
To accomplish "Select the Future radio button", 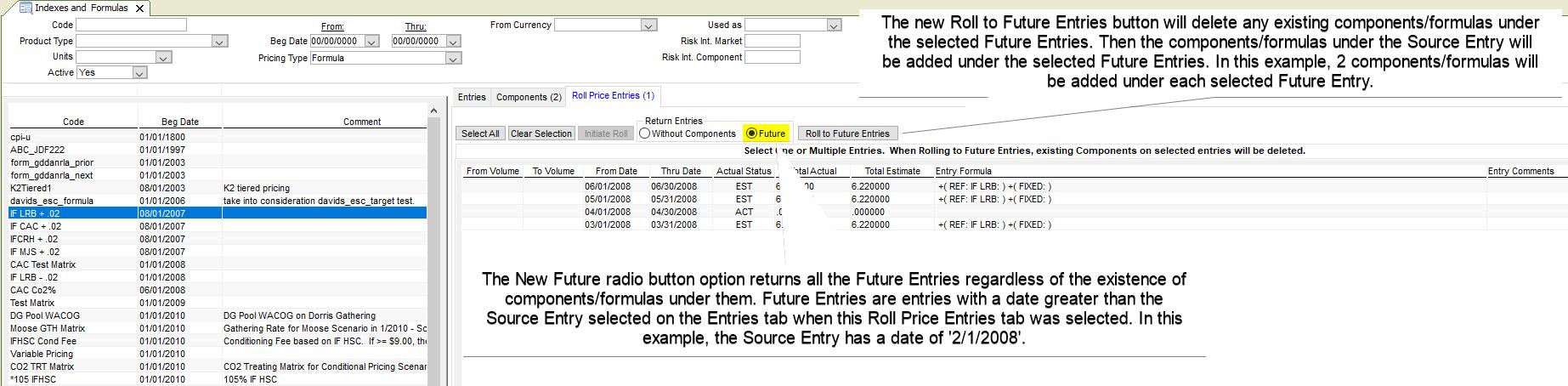I will pos(751,133).
